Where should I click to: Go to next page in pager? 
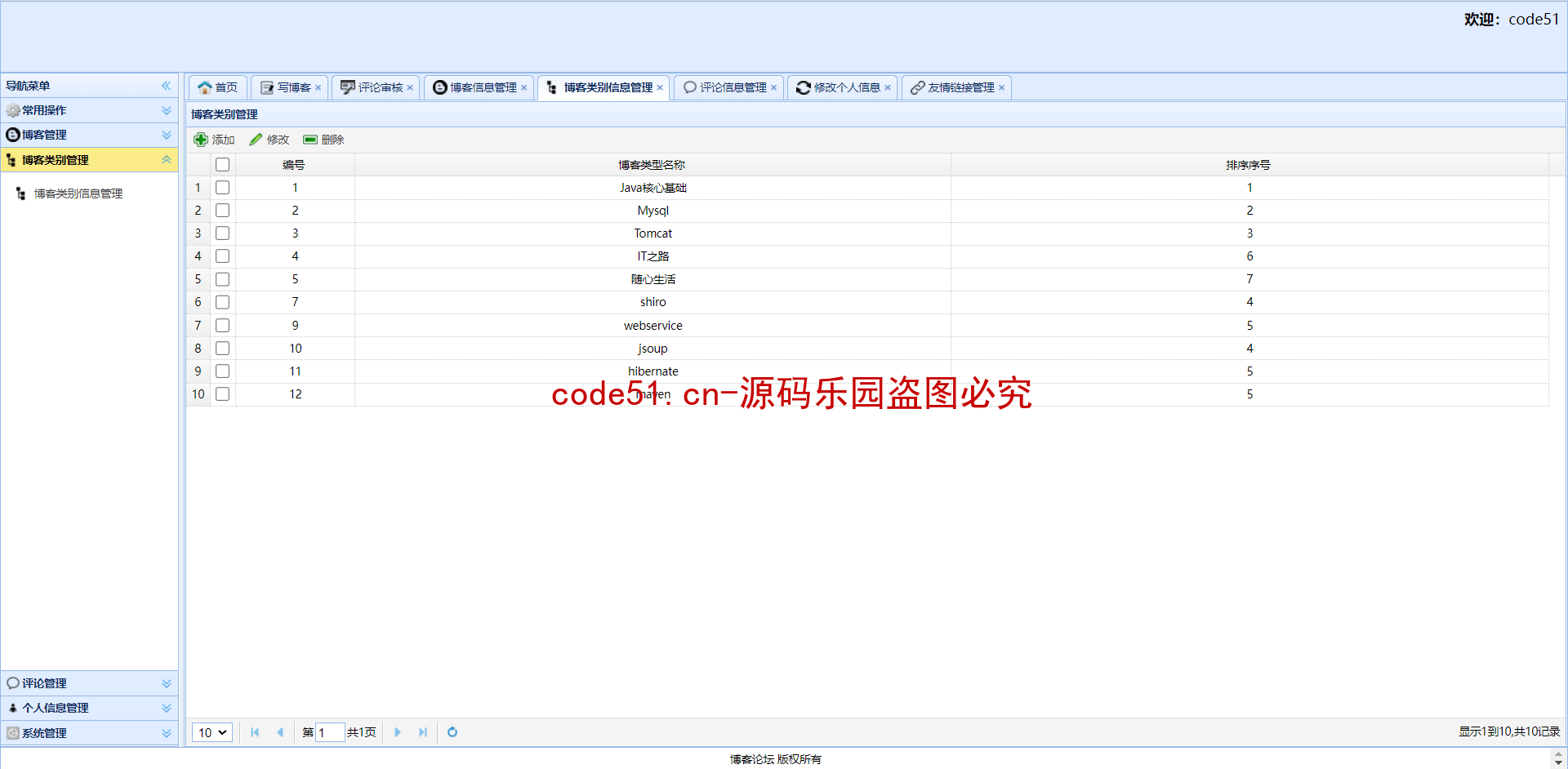pyautogui.click(x=398, y=732)
